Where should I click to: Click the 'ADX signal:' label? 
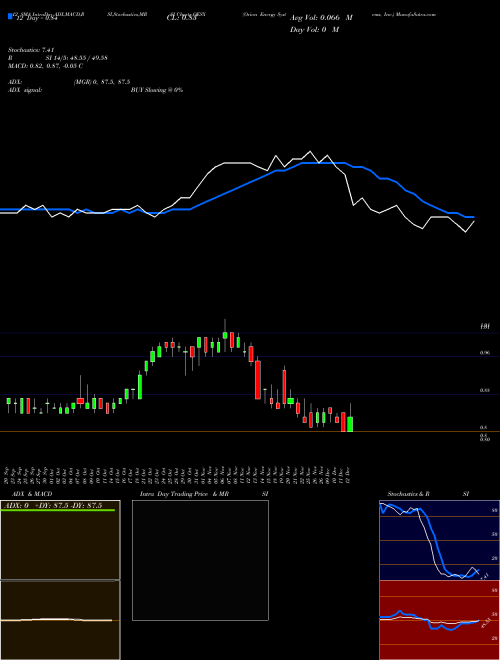25,90
